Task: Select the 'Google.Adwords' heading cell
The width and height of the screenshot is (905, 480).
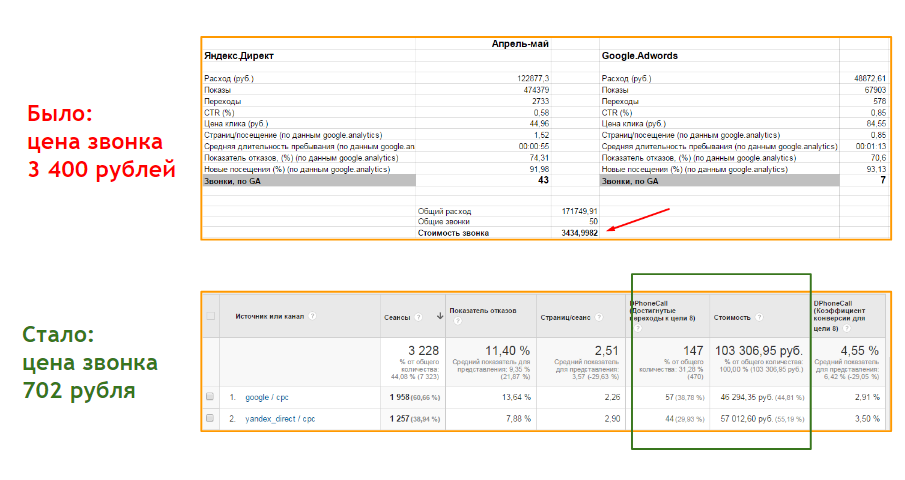Action: (640, 56)
